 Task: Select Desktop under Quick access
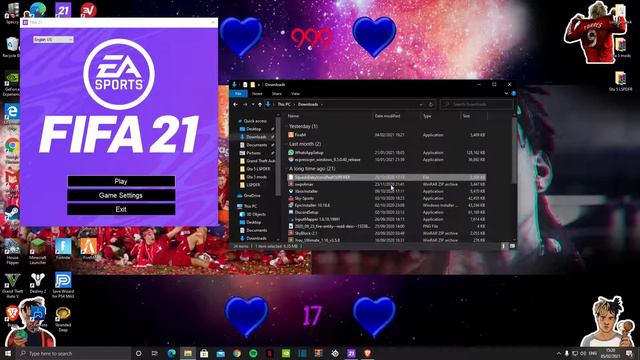tap(253, 129)
